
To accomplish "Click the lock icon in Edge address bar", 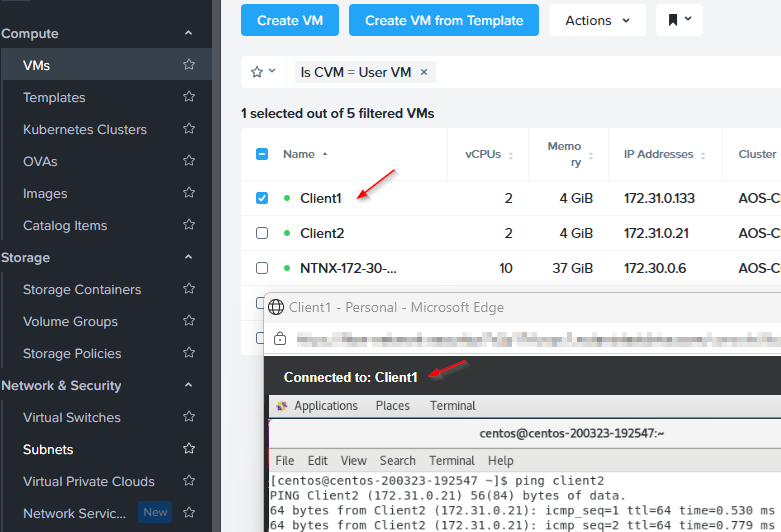I will [280, 339].
